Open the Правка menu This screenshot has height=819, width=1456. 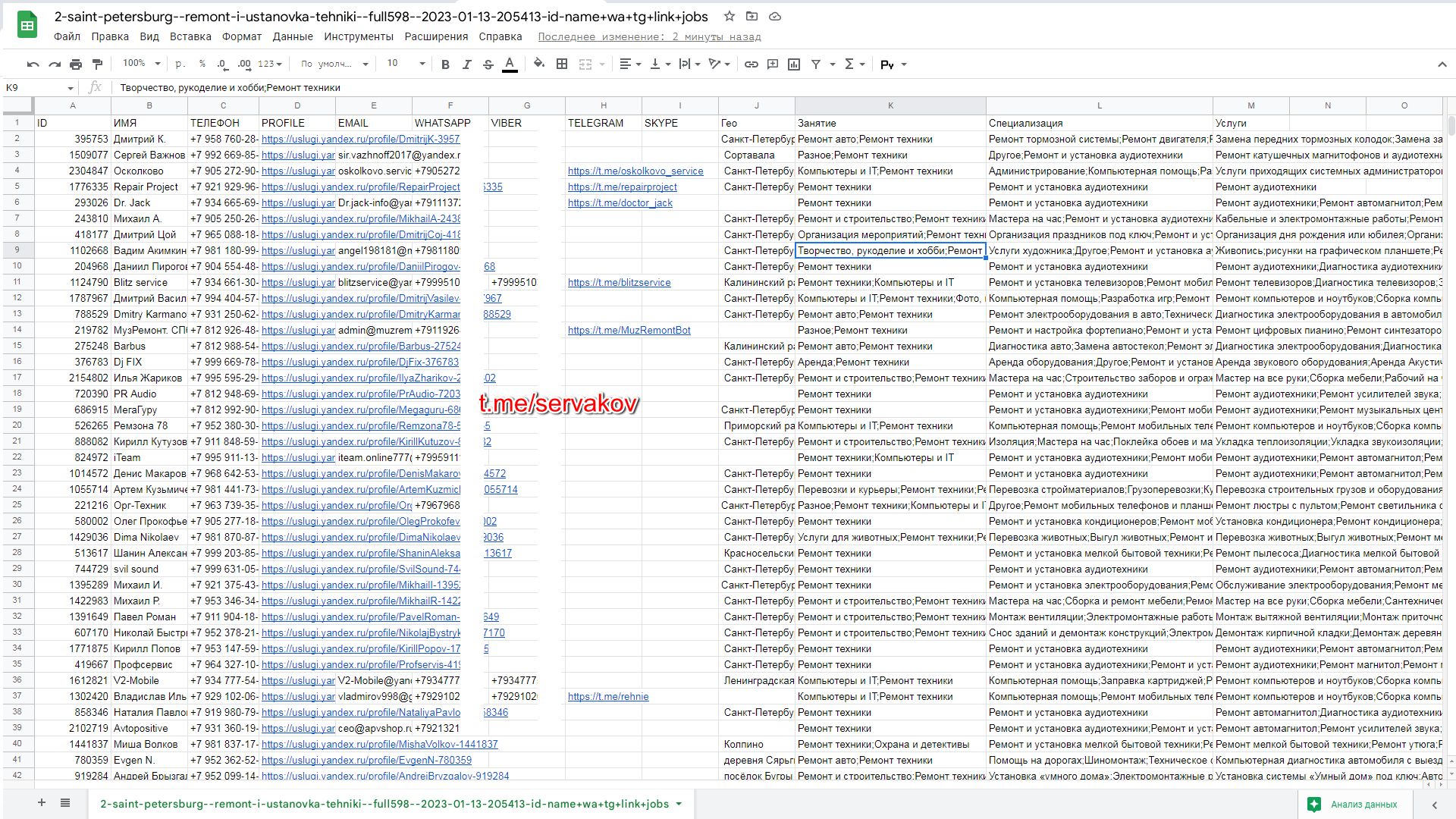(x=110, y=36)
